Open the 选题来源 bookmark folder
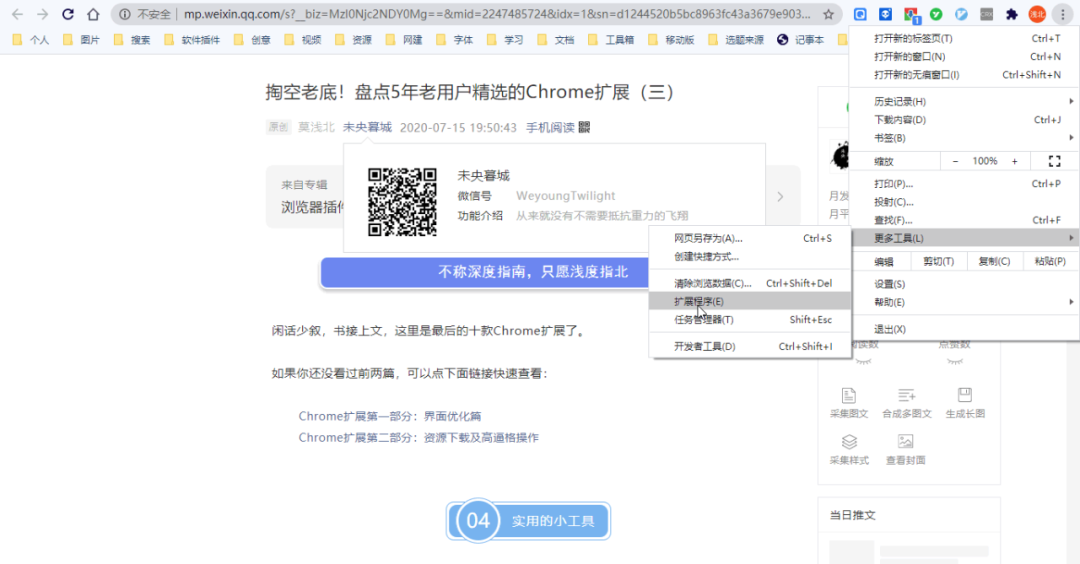The width and height of the screenshot is (1080, 564). tap(736, 40)
